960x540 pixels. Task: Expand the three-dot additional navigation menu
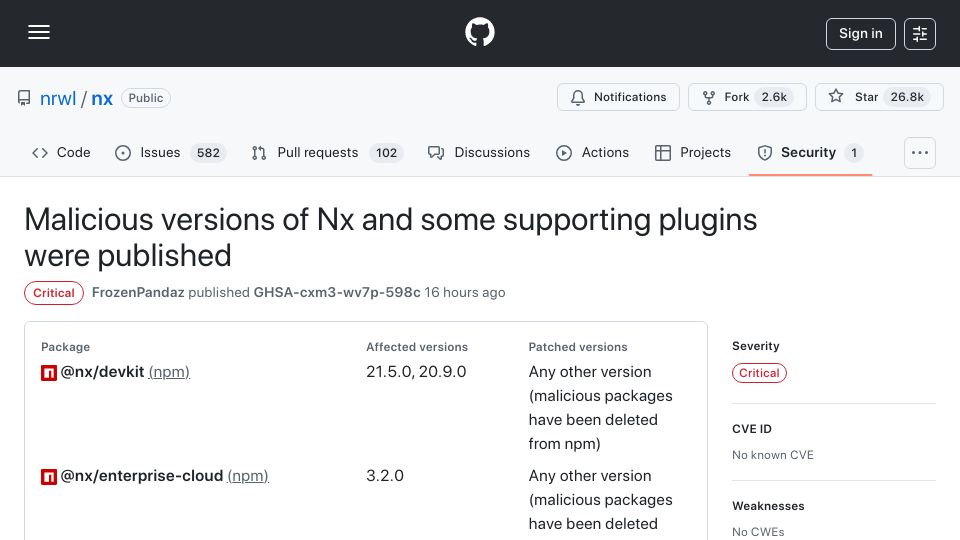[920, 152]
